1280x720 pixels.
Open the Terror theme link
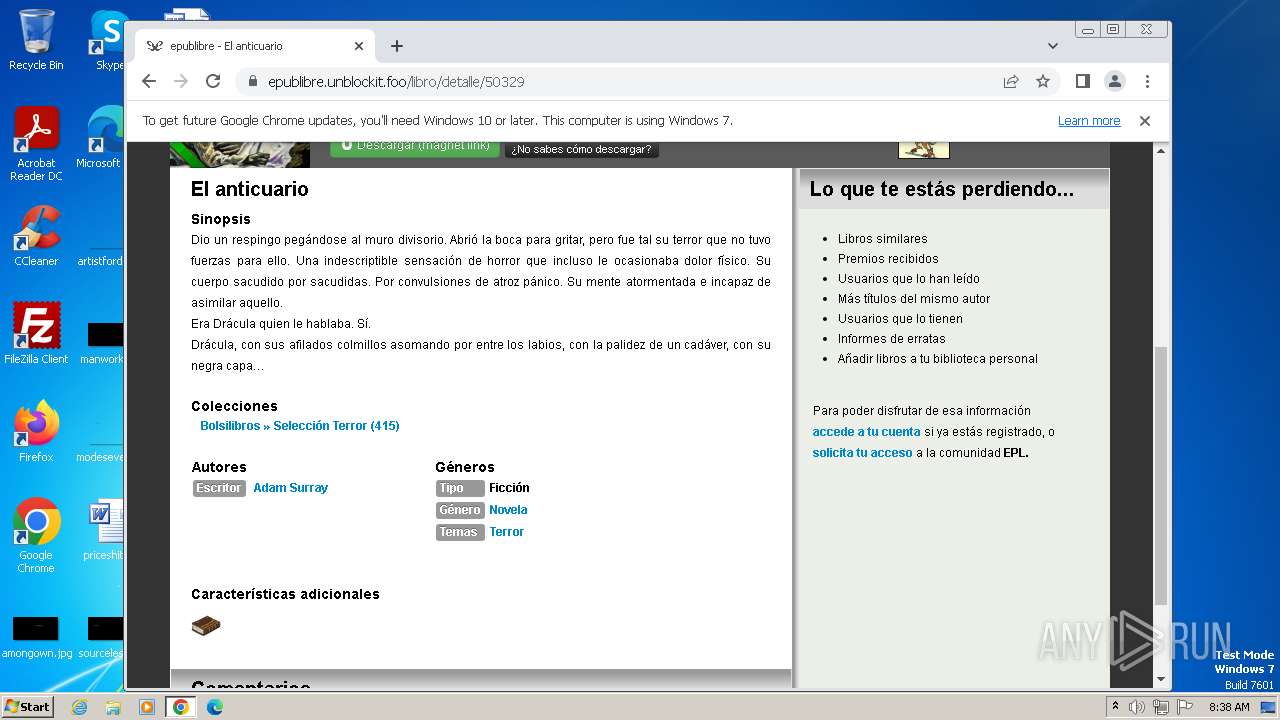(506, 532)
